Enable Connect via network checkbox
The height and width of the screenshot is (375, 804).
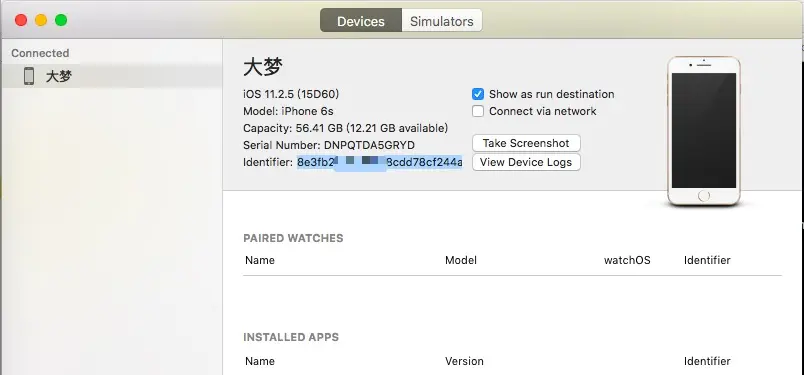point(478,111)
